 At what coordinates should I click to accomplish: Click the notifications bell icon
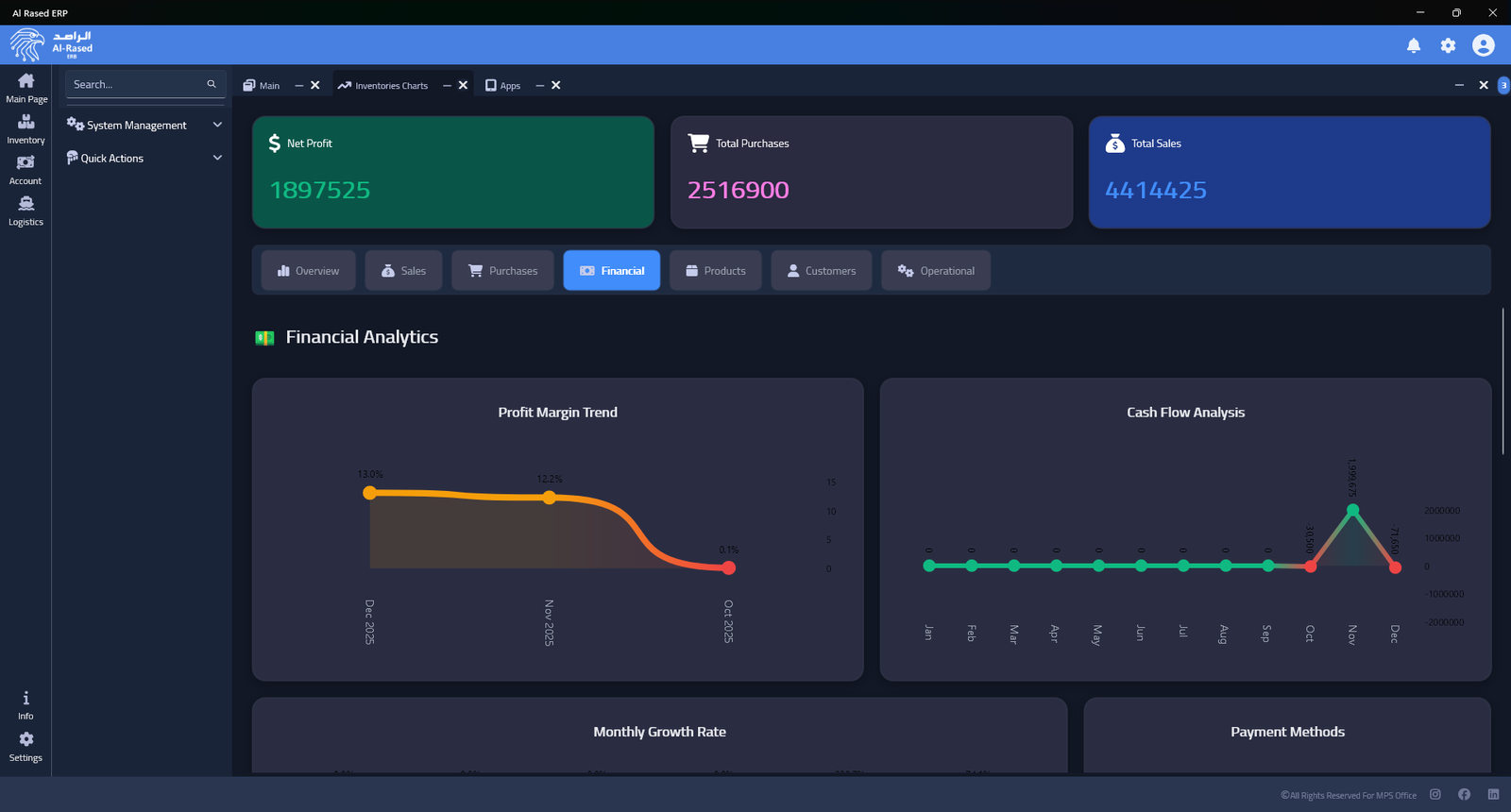(1413, 45)
